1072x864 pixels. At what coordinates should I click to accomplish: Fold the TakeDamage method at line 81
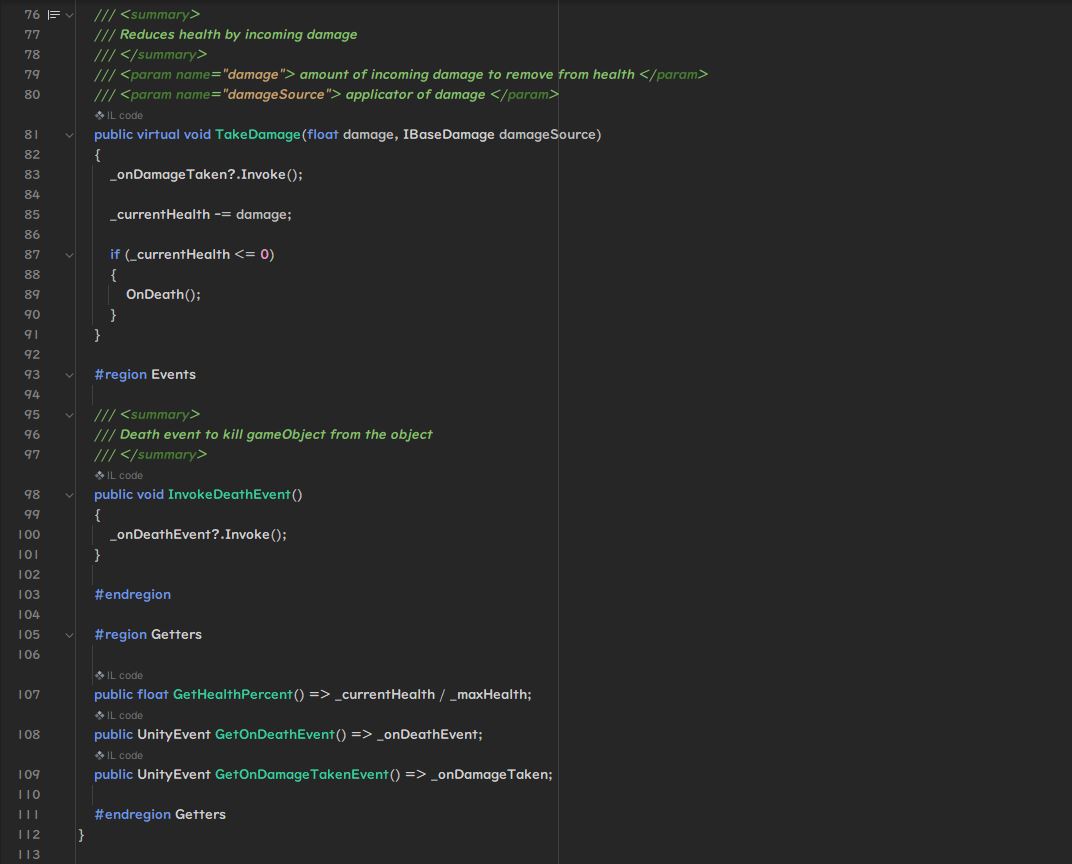[x=69, y=135]
